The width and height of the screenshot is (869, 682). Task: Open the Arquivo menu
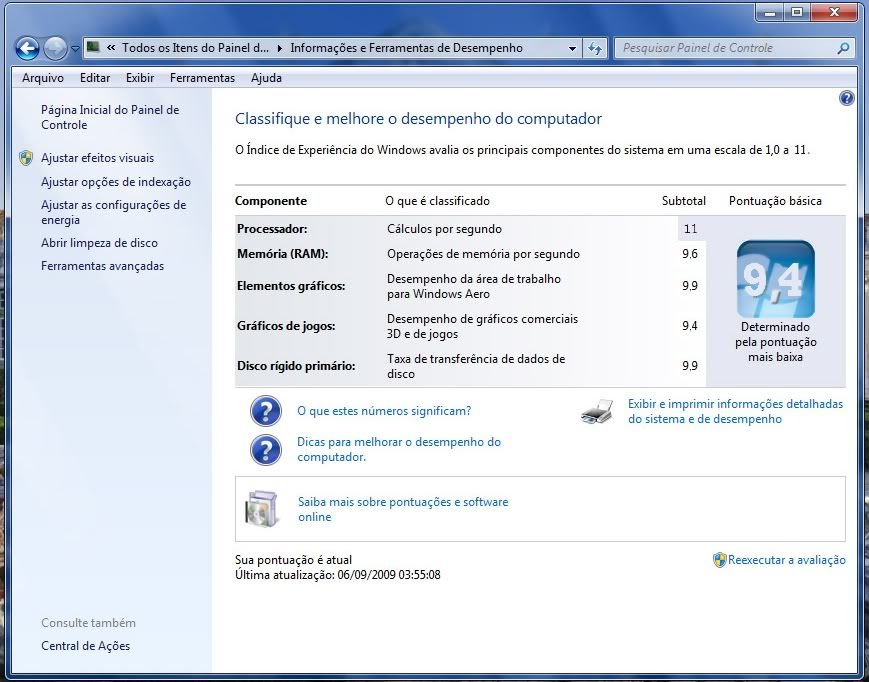43,78
